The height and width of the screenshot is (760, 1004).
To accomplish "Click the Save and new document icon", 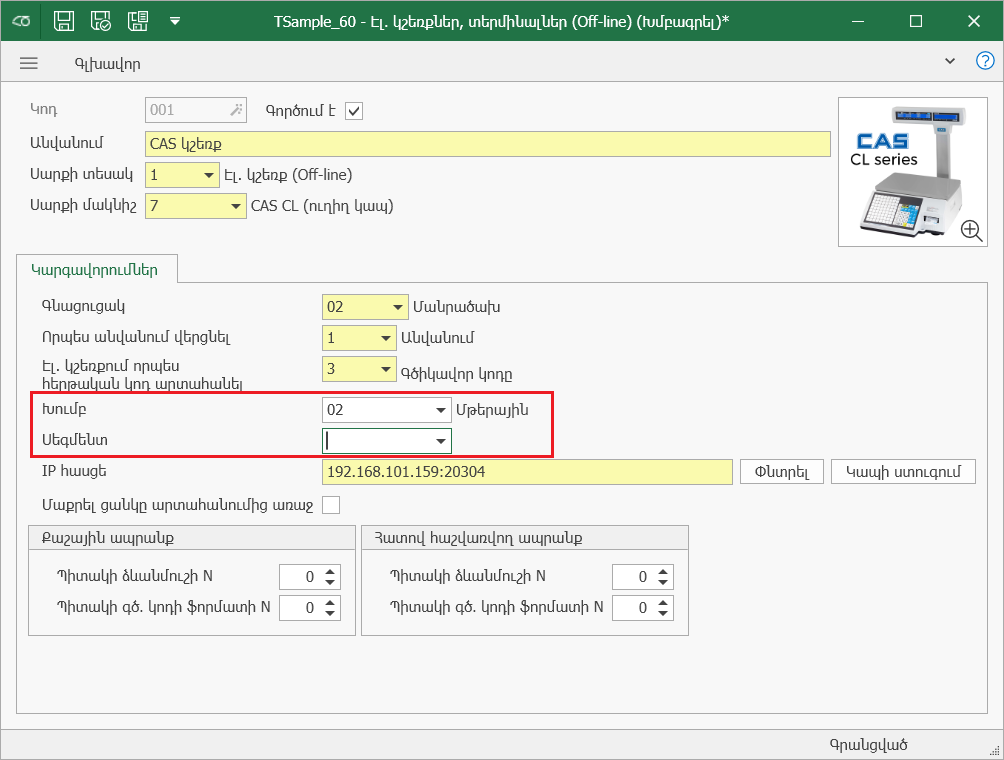I will (138, 21).
